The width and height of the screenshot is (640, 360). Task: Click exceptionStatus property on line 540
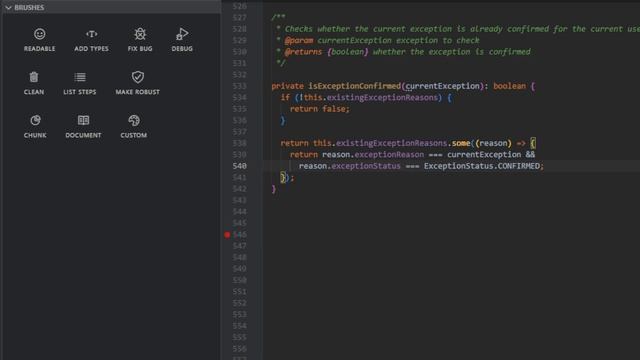tap(366, 166)
